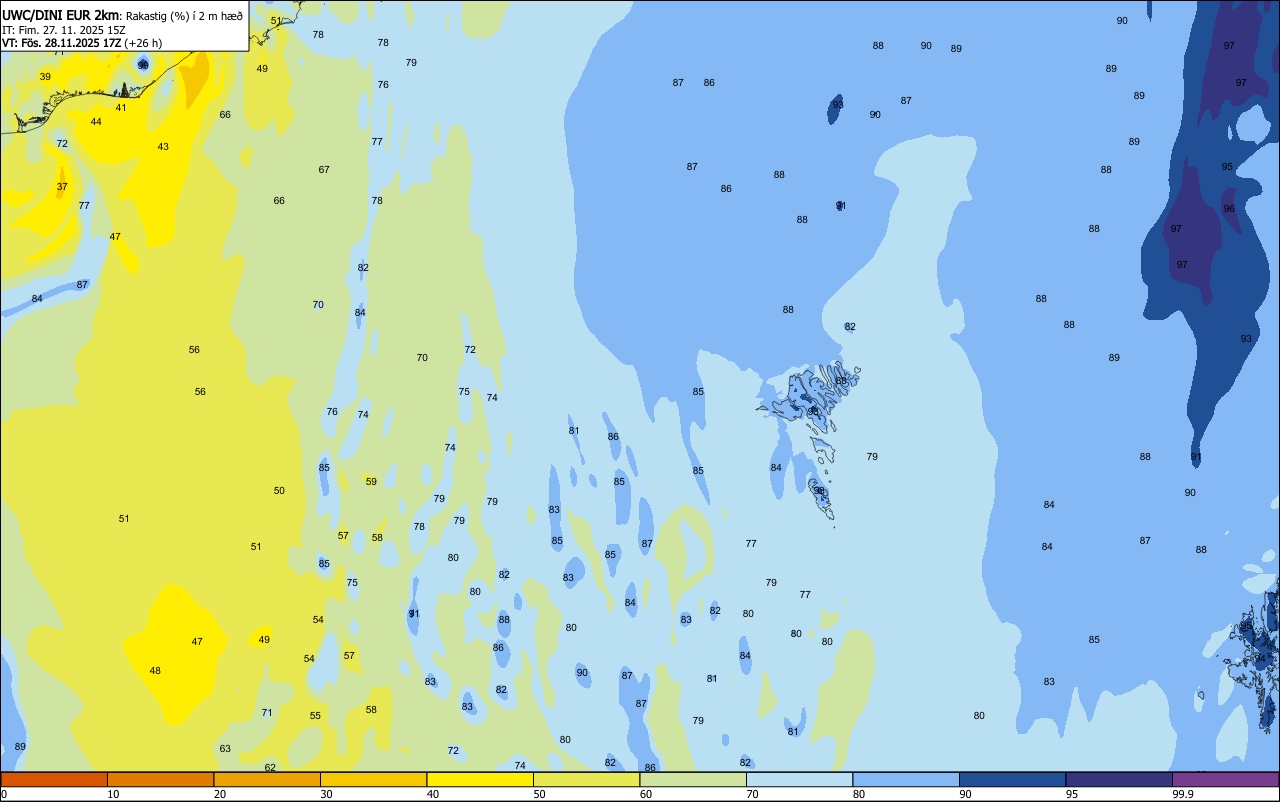The width and height of the screenshot is (1280, 802).
Task: Click the humidity value 67 on the map
Action: click(x=324, y=170)
